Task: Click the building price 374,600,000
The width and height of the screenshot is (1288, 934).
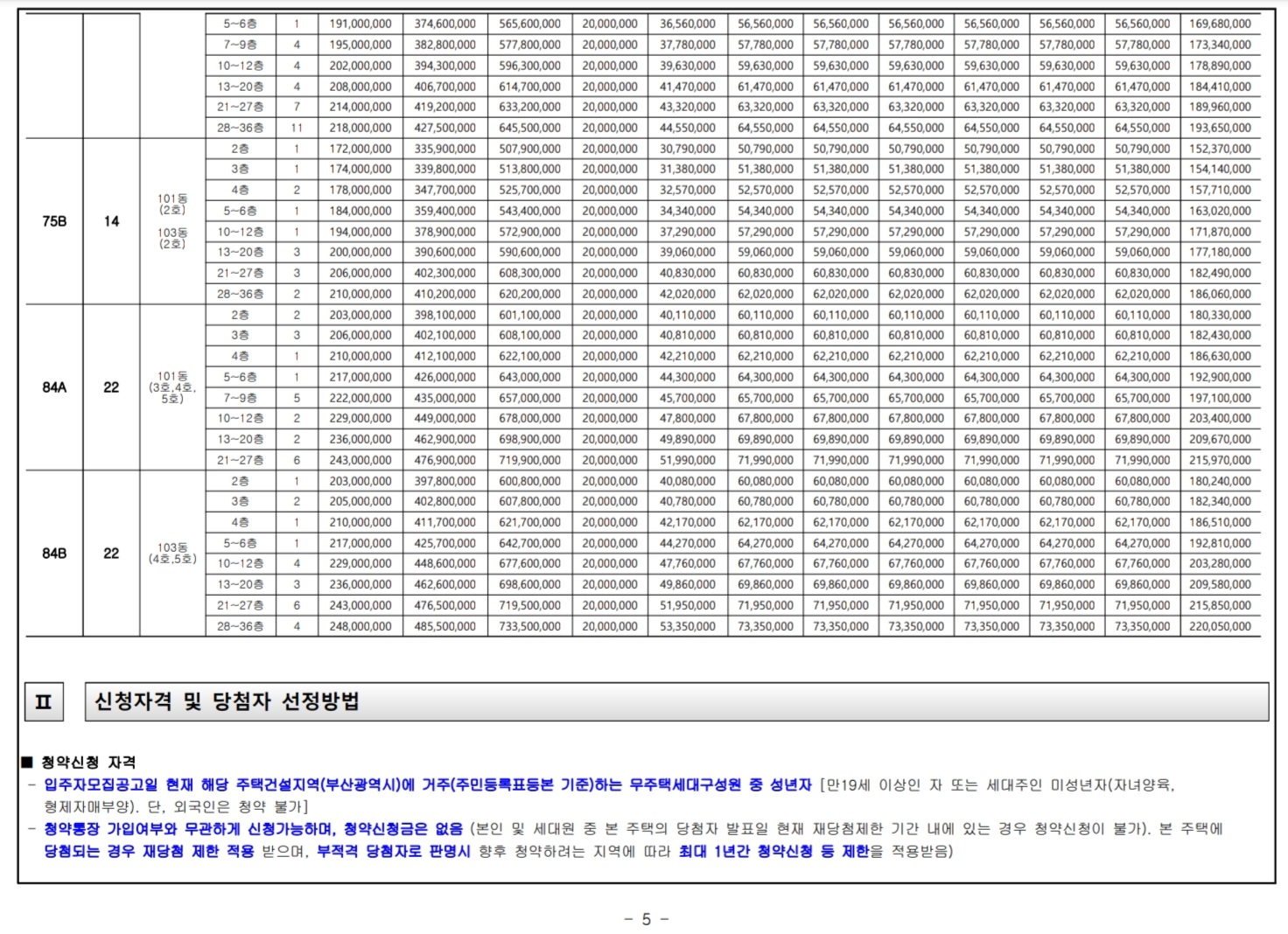Action: 444,24
